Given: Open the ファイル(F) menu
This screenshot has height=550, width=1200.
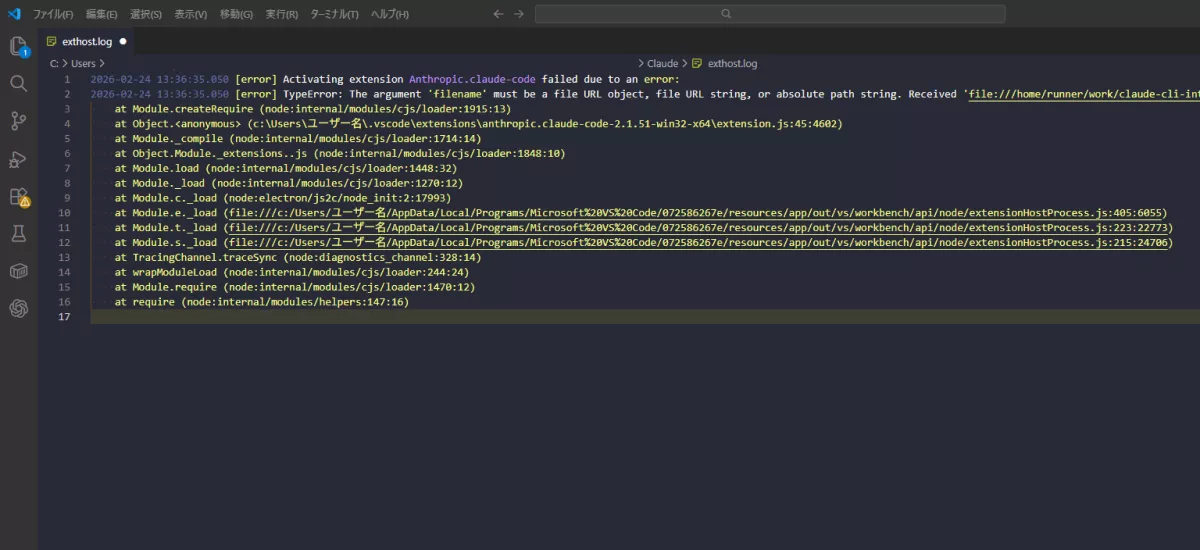Looking at the screenshot, I should [x=53, y=14].
